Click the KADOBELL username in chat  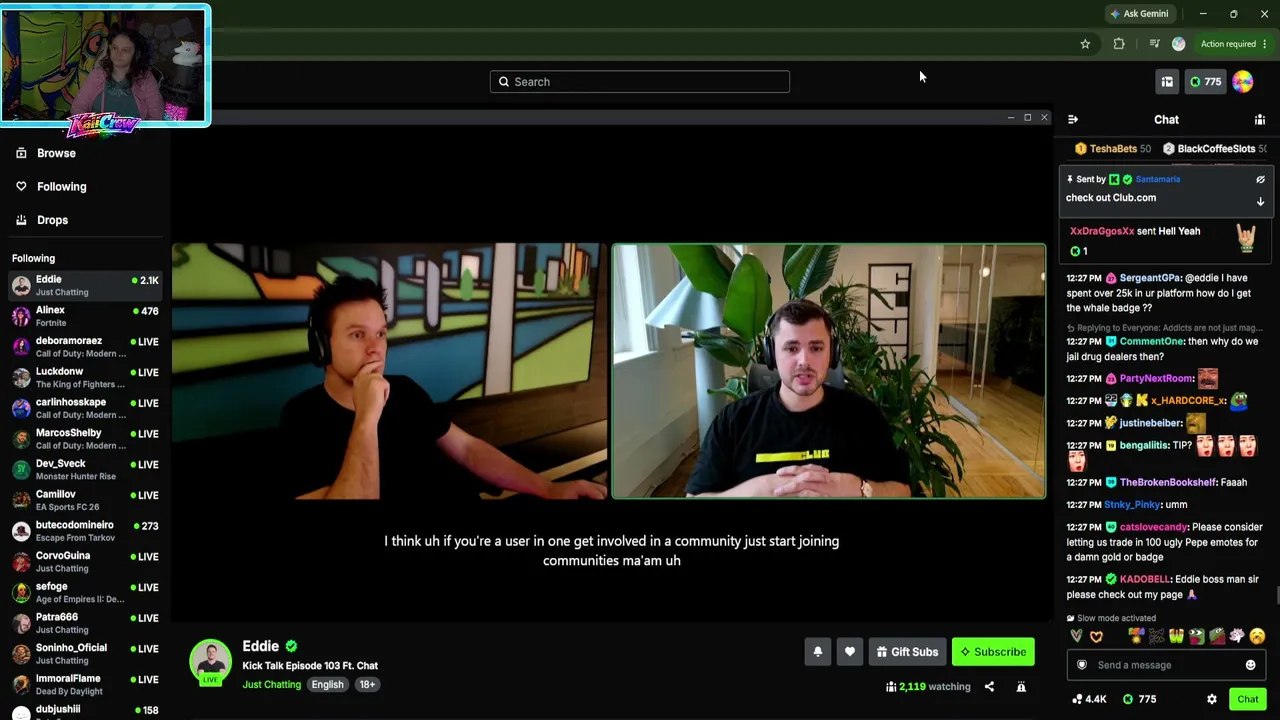(x=1147, y=580)
